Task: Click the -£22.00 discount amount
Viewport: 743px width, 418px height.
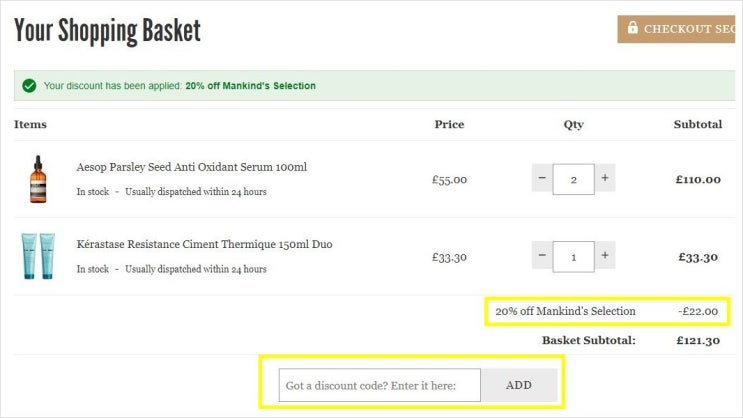Action: point(698,311)
